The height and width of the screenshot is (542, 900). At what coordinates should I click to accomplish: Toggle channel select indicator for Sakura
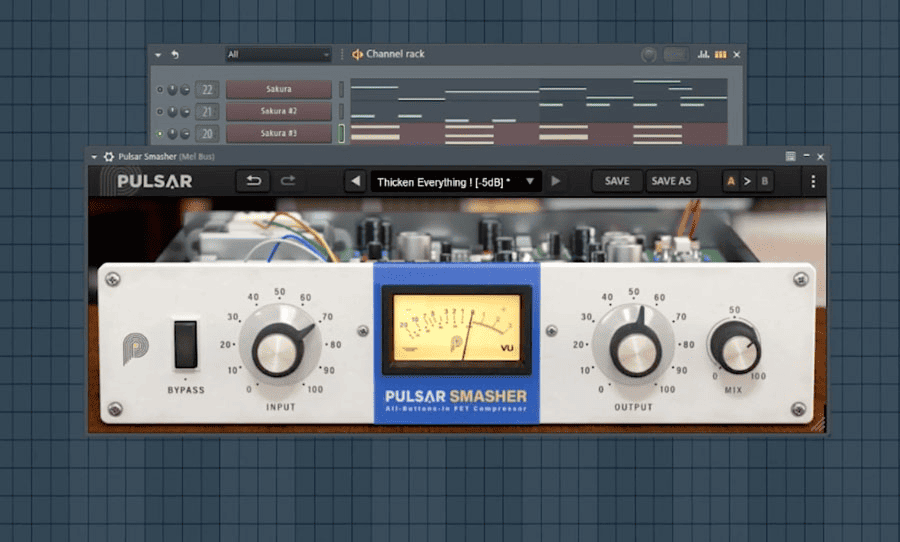click(341, 90)
